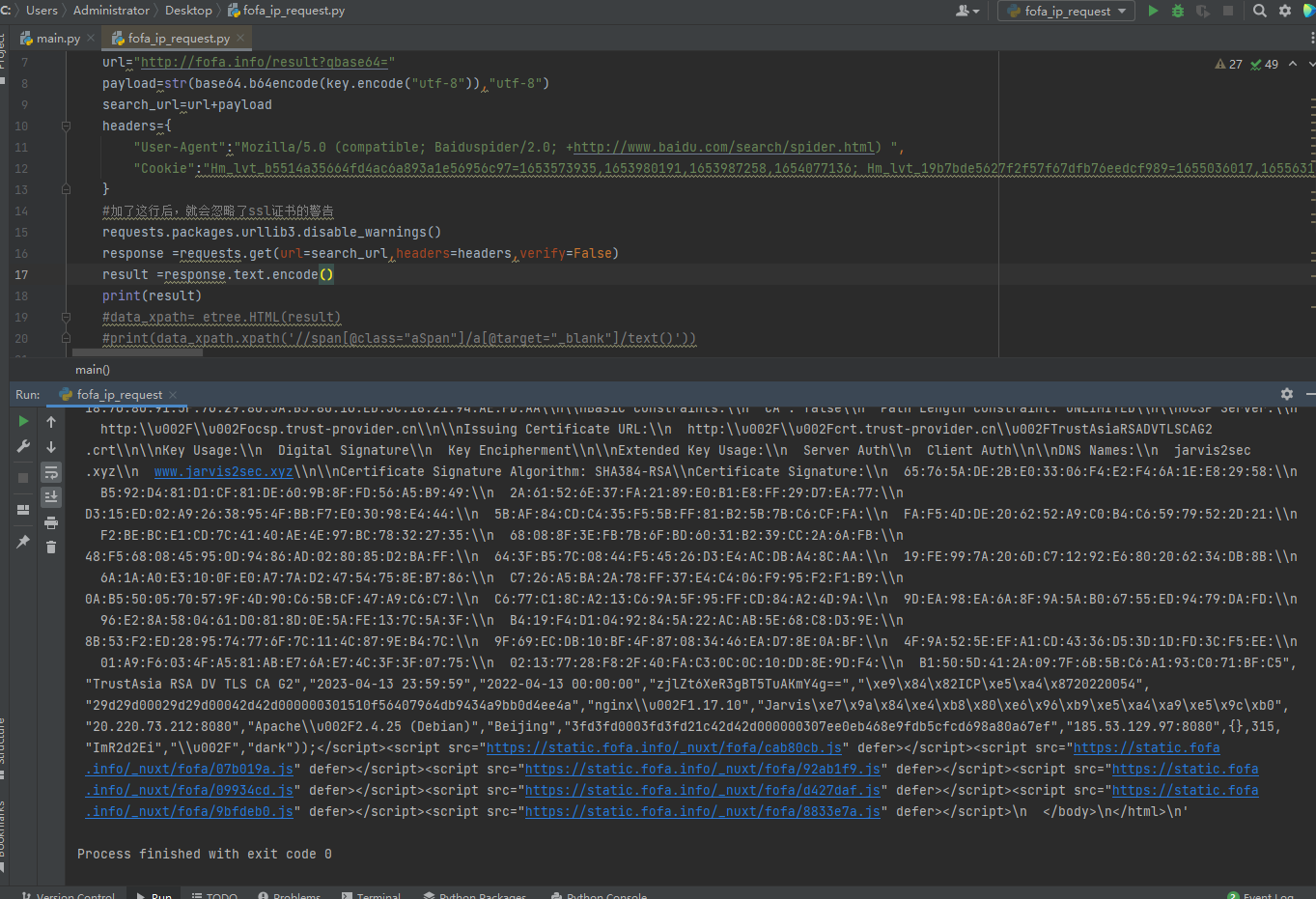Open the Python Packages tool window

(x=475, y=894)
